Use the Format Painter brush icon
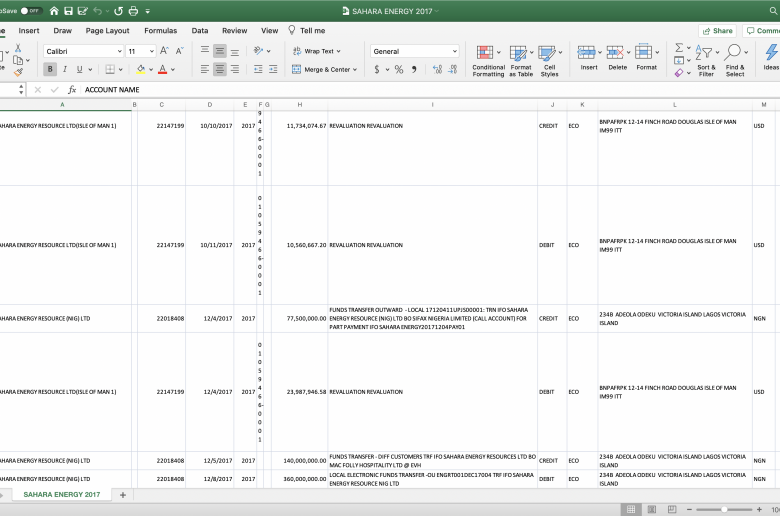Image resolution: width=780 pixels, height=516 pixels. tap(18, 73)
